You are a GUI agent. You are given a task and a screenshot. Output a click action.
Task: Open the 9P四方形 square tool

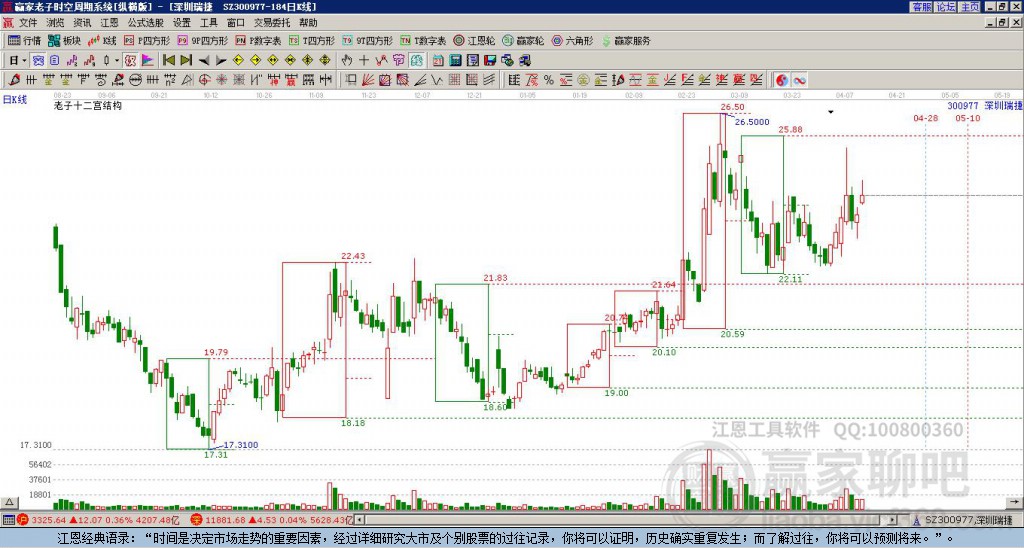[x=202, y=40]
